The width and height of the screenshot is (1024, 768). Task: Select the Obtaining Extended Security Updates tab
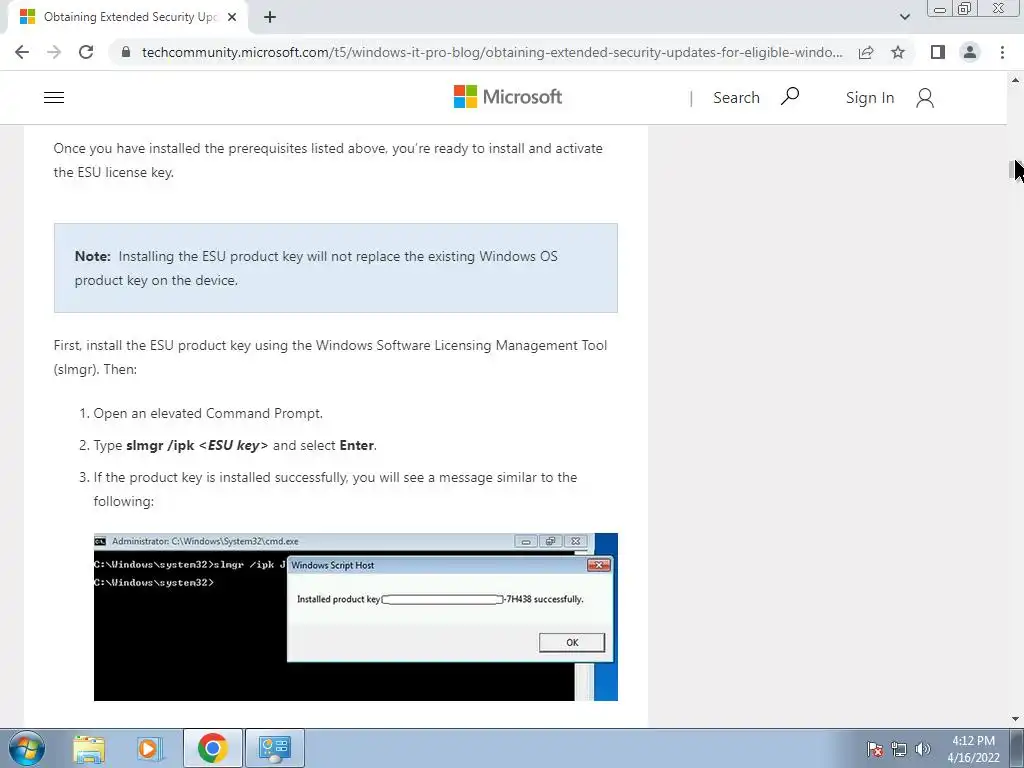point(127,17)
